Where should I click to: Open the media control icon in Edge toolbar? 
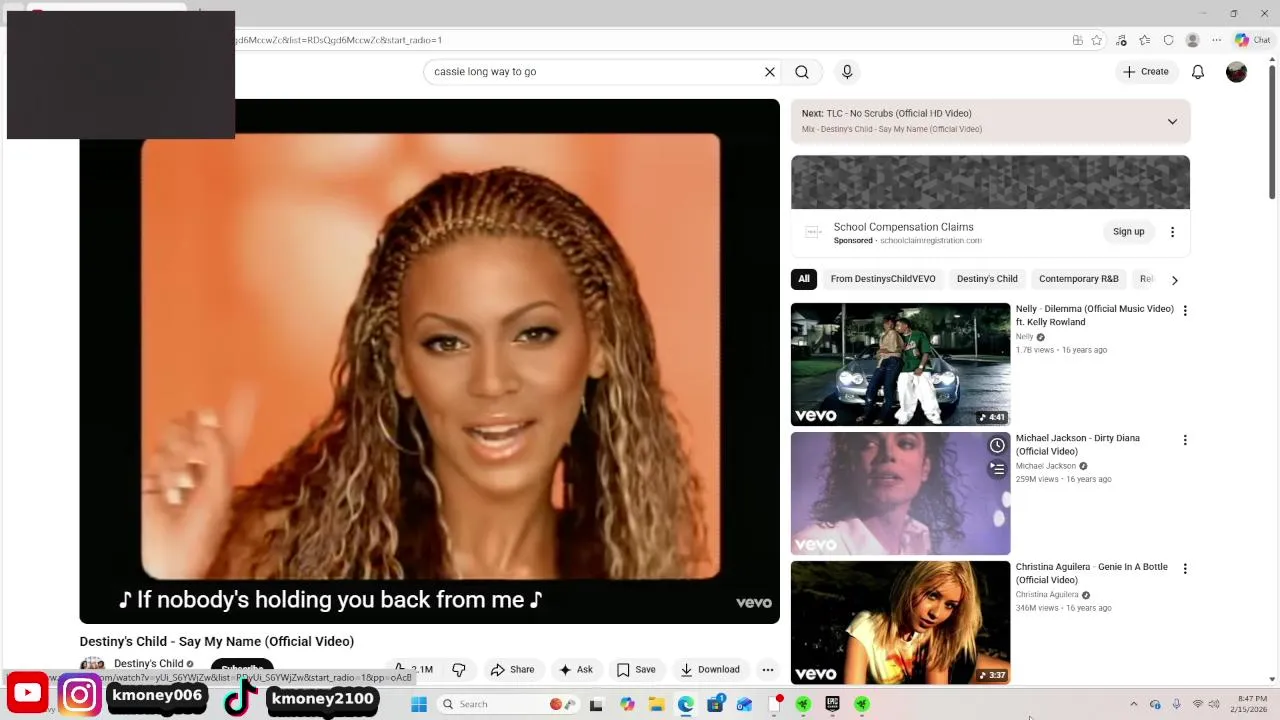[1121, 40]
